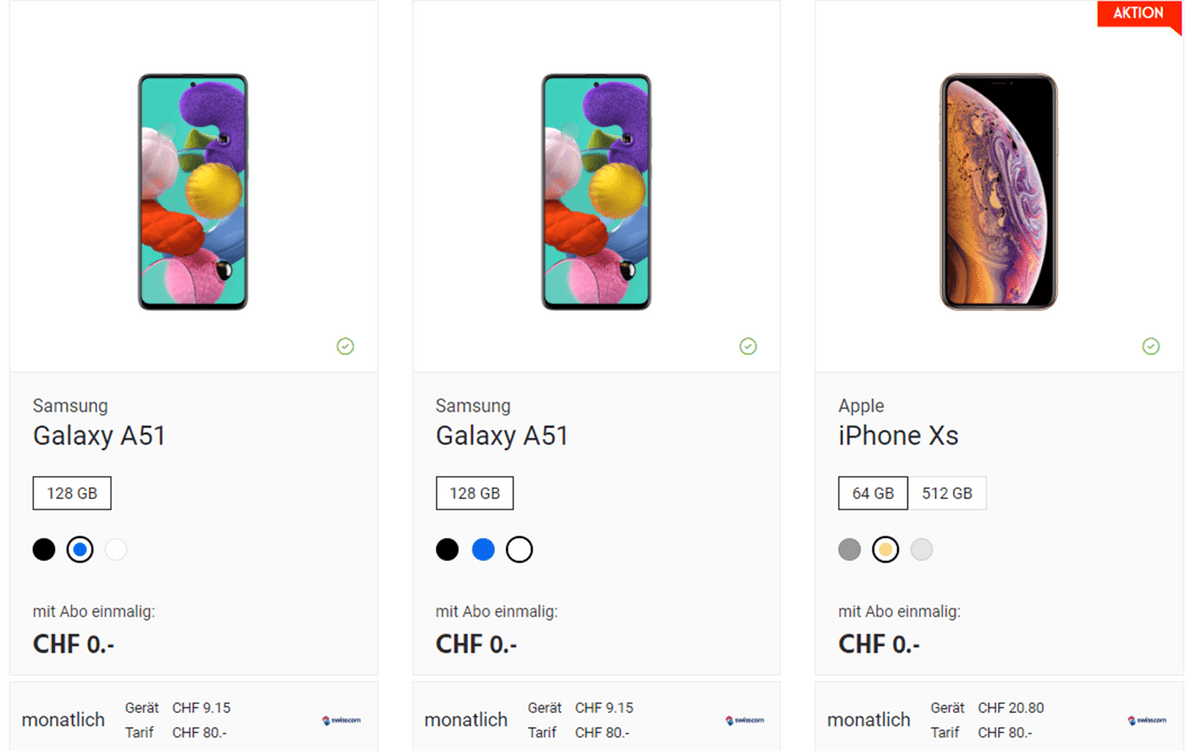Open the iPhone Xs title link
The image size is (1200, 751).
pyautogui.click(x=898, y=436)
